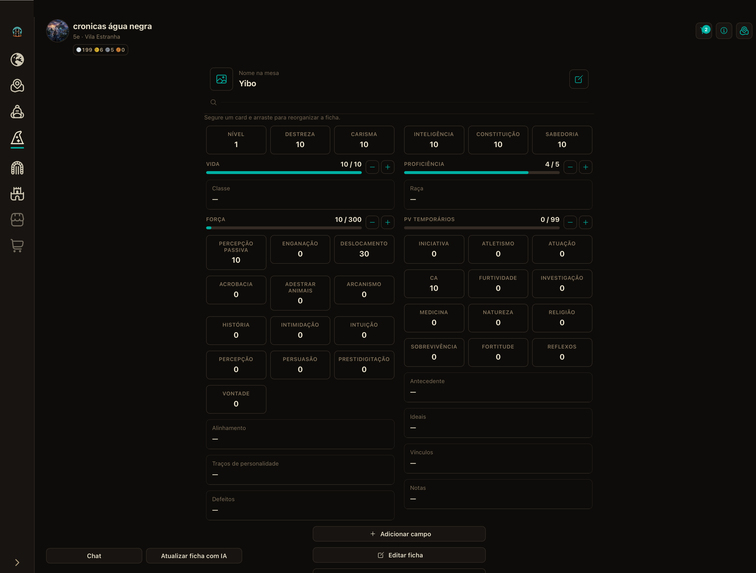Image resolution: width=756 pixels, height=573 pixels.
Task: Select the Iniciativa card
Action: (x=434, y=249)
